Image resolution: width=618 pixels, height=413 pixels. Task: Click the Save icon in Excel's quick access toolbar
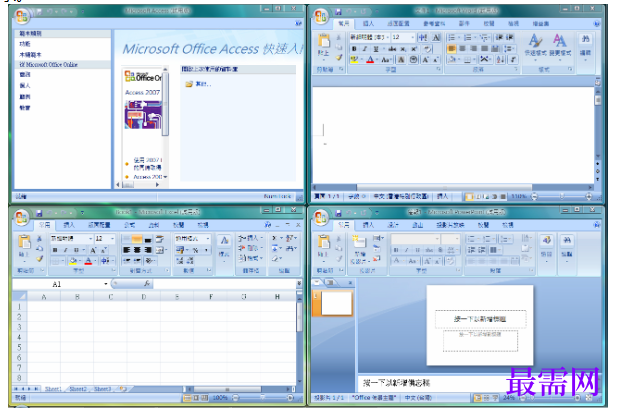[39, 213]
